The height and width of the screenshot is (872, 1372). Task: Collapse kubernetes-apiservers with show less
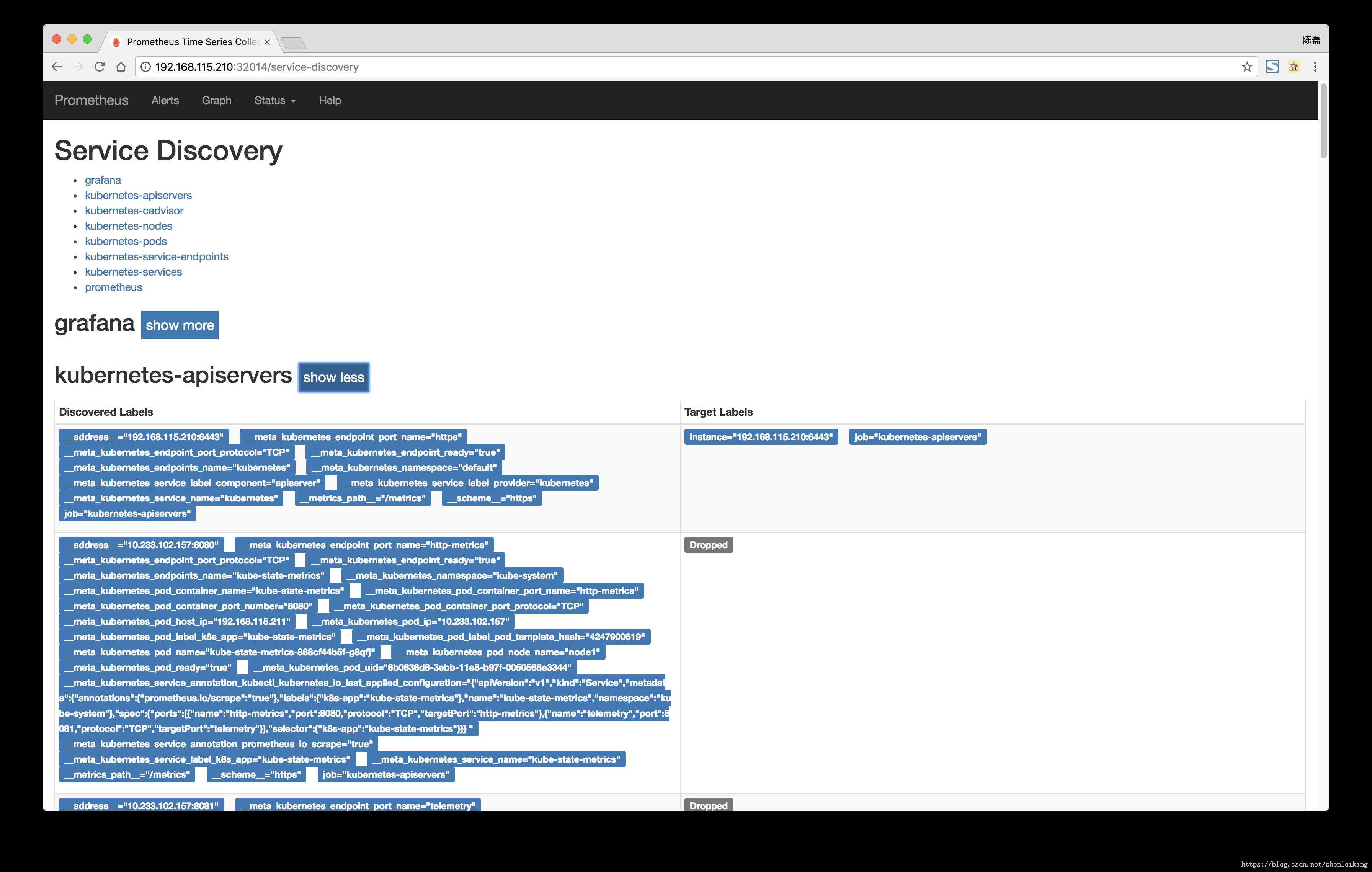[x=333, y=377]
